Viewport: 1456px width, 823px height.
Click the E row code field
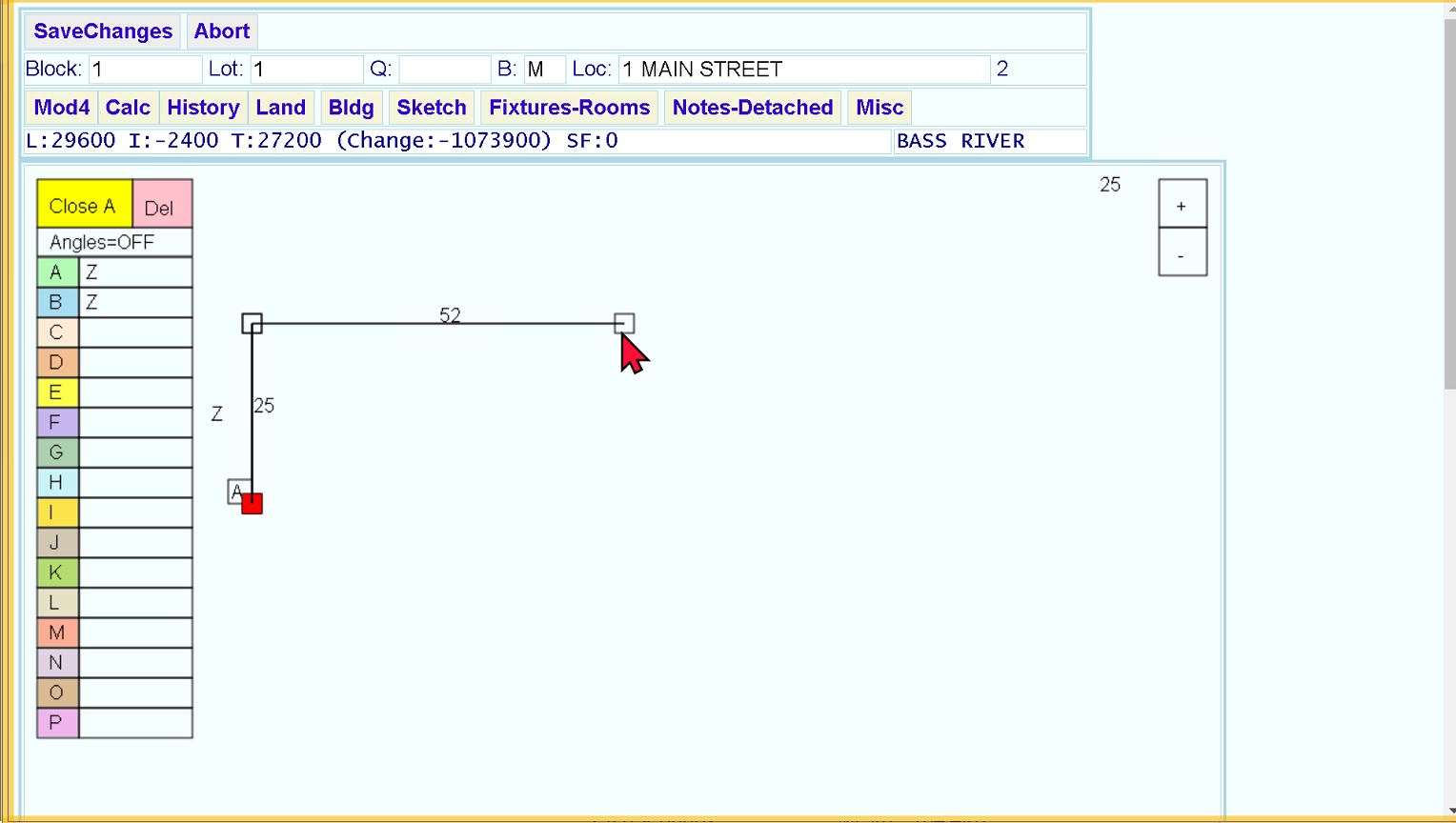click(135, 392)
